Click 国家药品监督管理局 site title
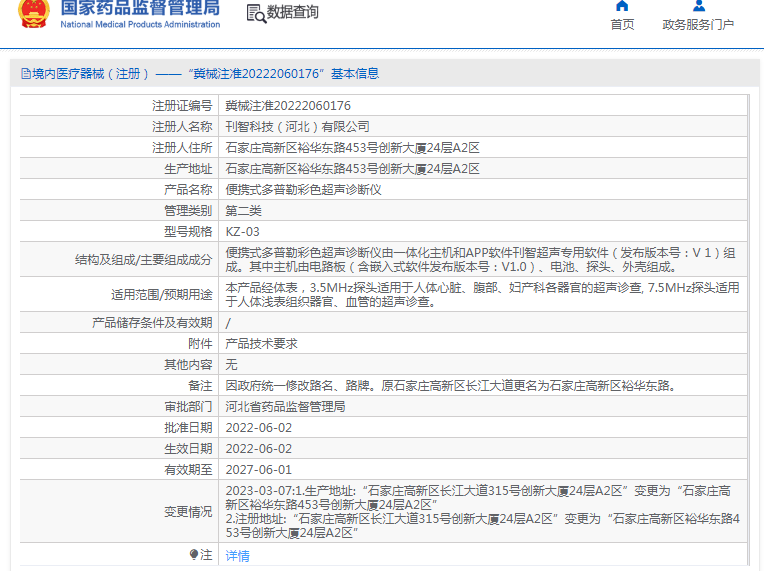 pos(140,8)
